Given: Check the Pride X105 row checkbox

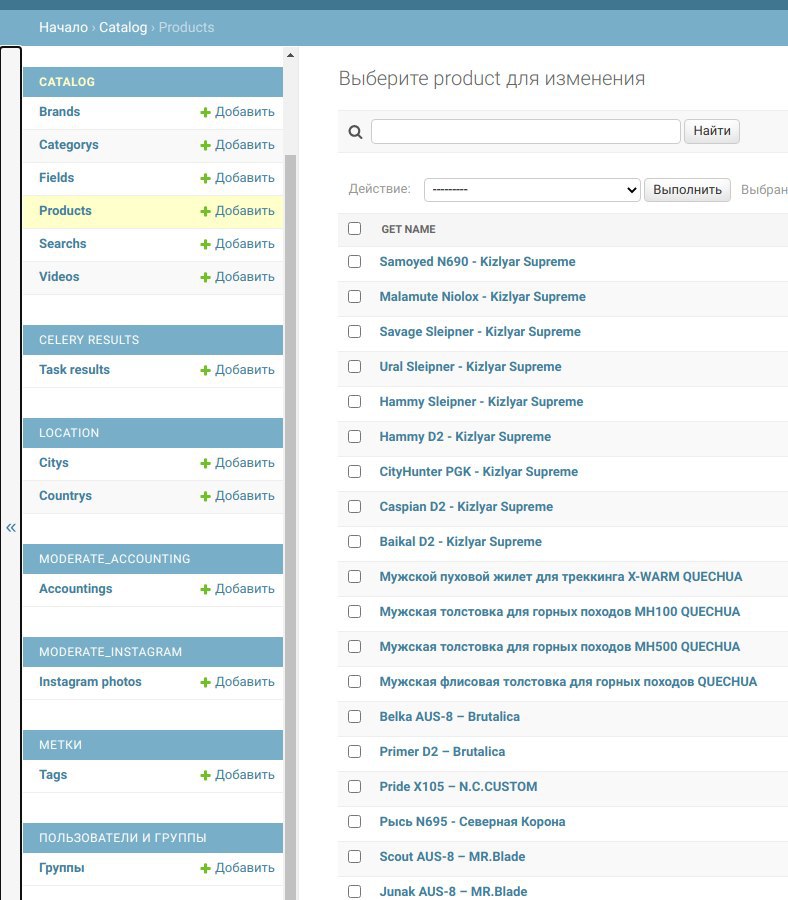Looking at the screenshot, I should tap(355, 787).
